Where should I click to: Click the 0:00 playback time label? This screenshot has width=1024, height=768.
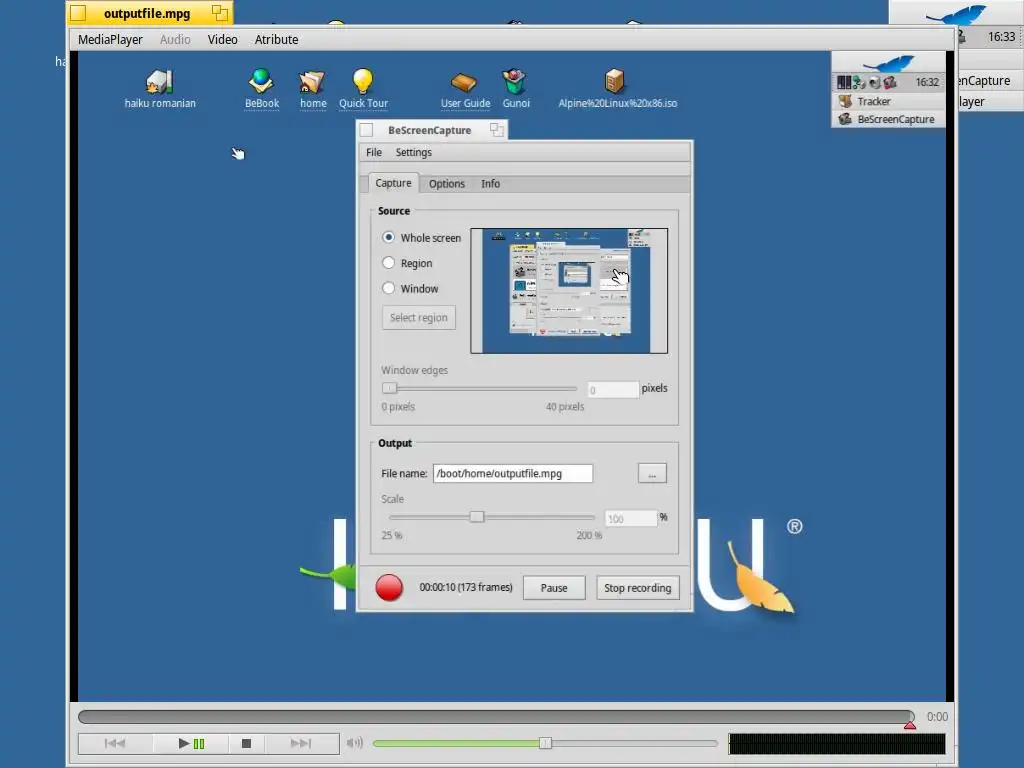click(937, 716)
